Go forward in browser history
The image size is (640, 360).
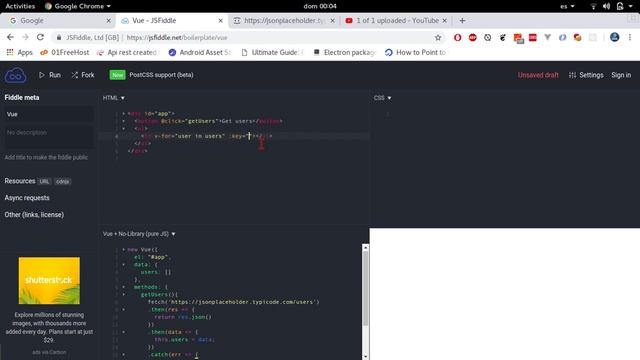tap(25, 37)
